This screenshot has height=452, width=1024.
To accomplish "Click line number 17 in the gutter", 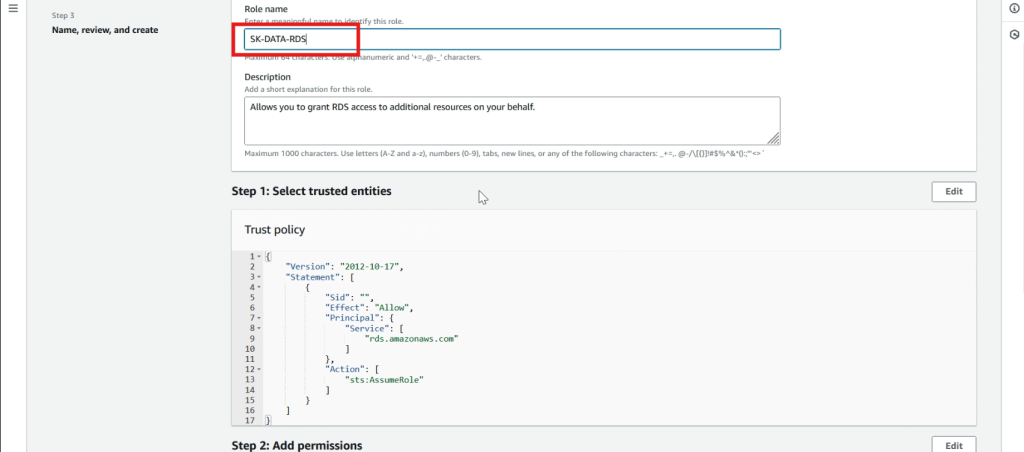I will (250, 421).
